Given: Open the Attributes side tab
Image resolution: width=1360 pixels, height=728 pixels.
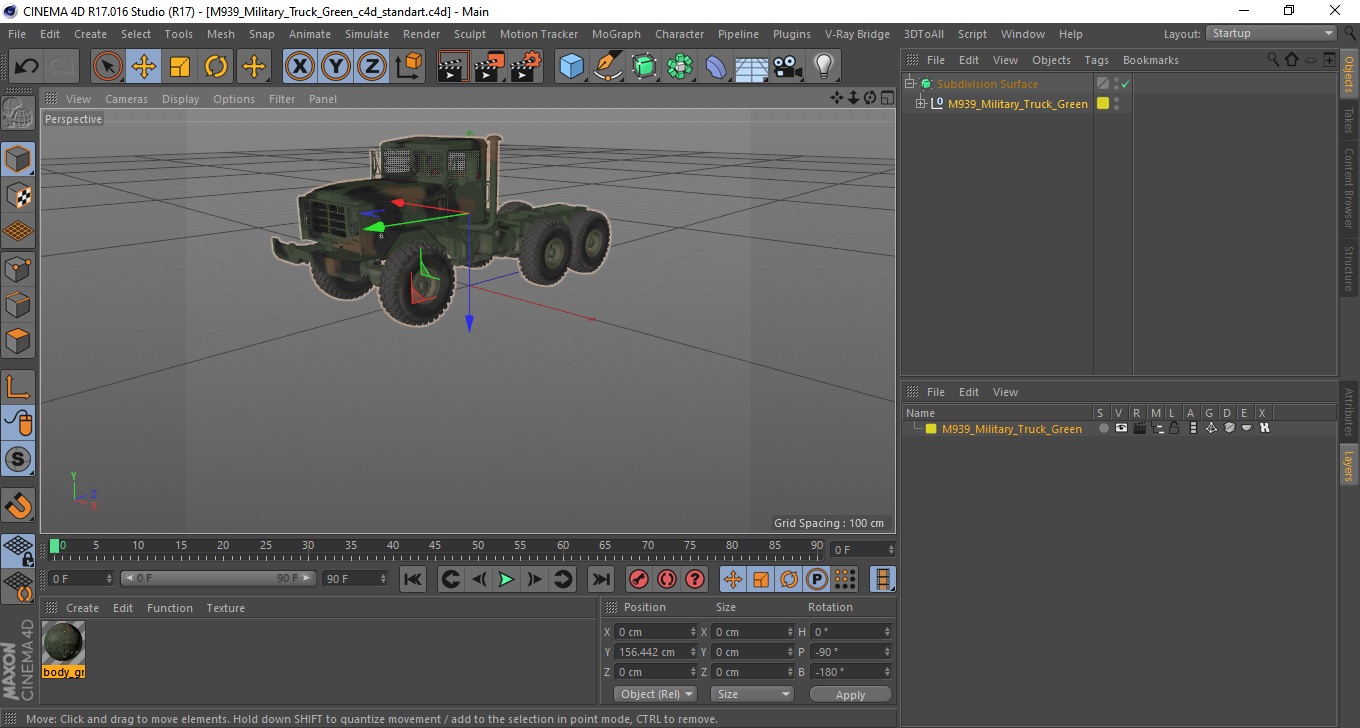Looking at the screenshot, I should [1348, 412].
